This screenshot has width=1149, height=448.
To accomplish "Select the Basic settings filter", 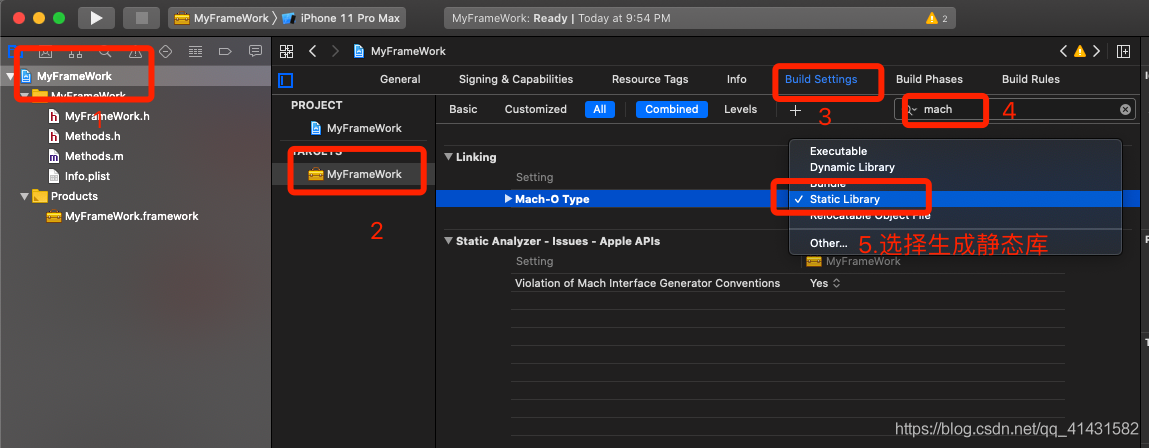I will pos(463,110).
